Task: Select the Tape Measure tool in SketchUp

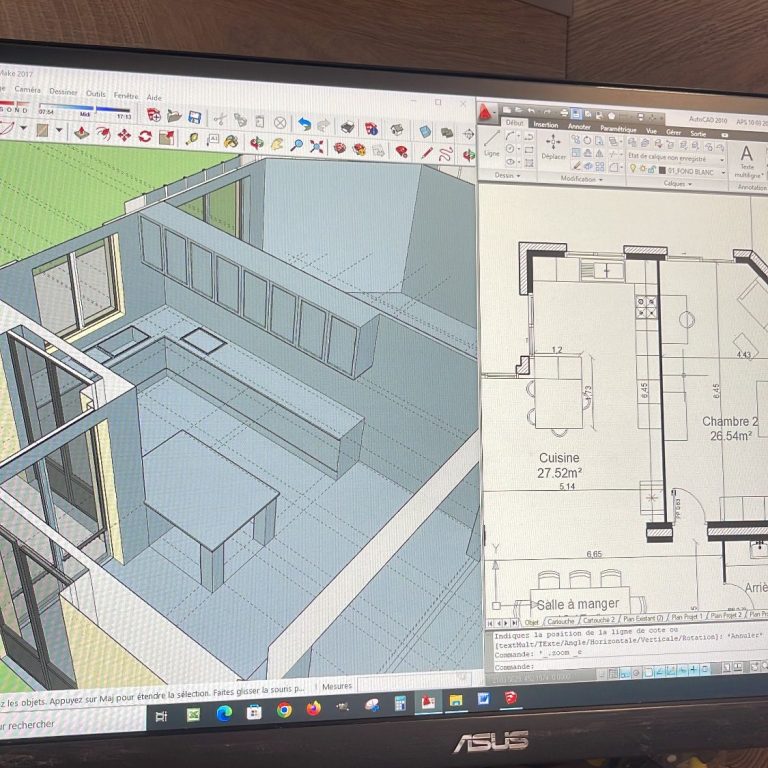Action: (192, 139)
